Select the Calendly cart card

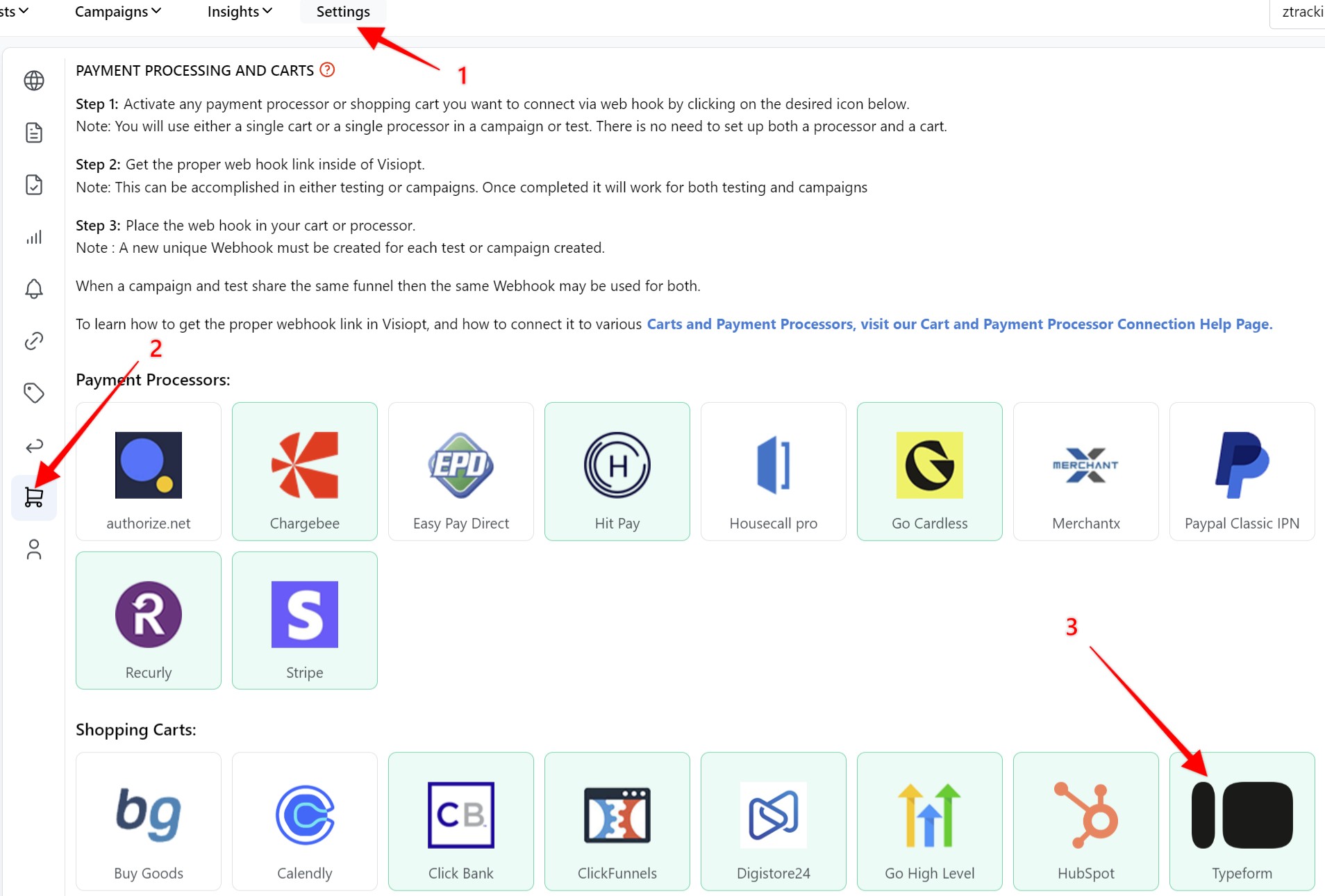305,822
